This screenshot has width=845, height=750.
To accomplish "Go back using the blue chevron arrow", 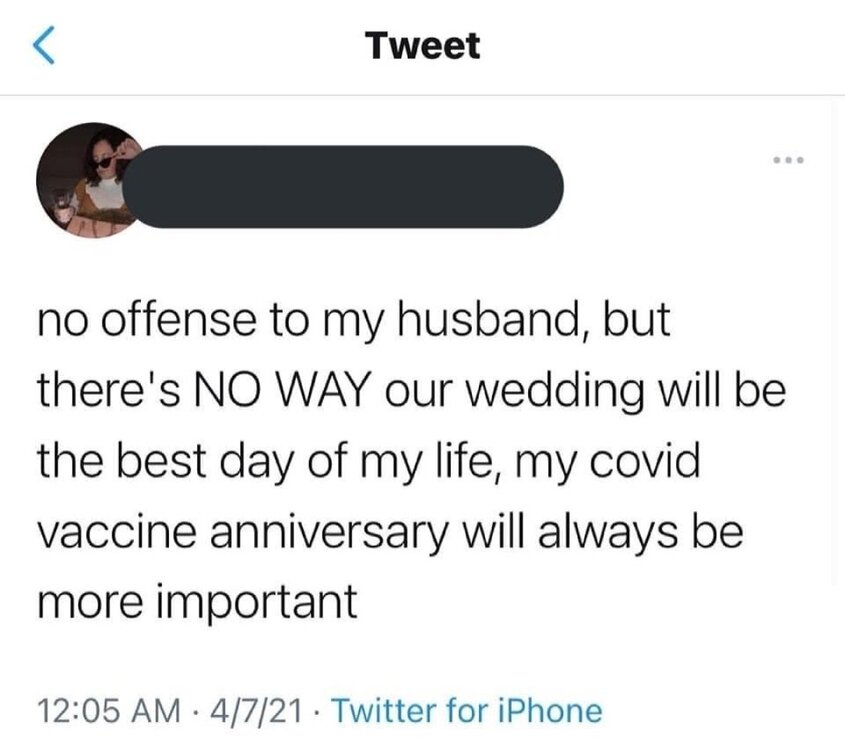I will [x=44, y=45].
